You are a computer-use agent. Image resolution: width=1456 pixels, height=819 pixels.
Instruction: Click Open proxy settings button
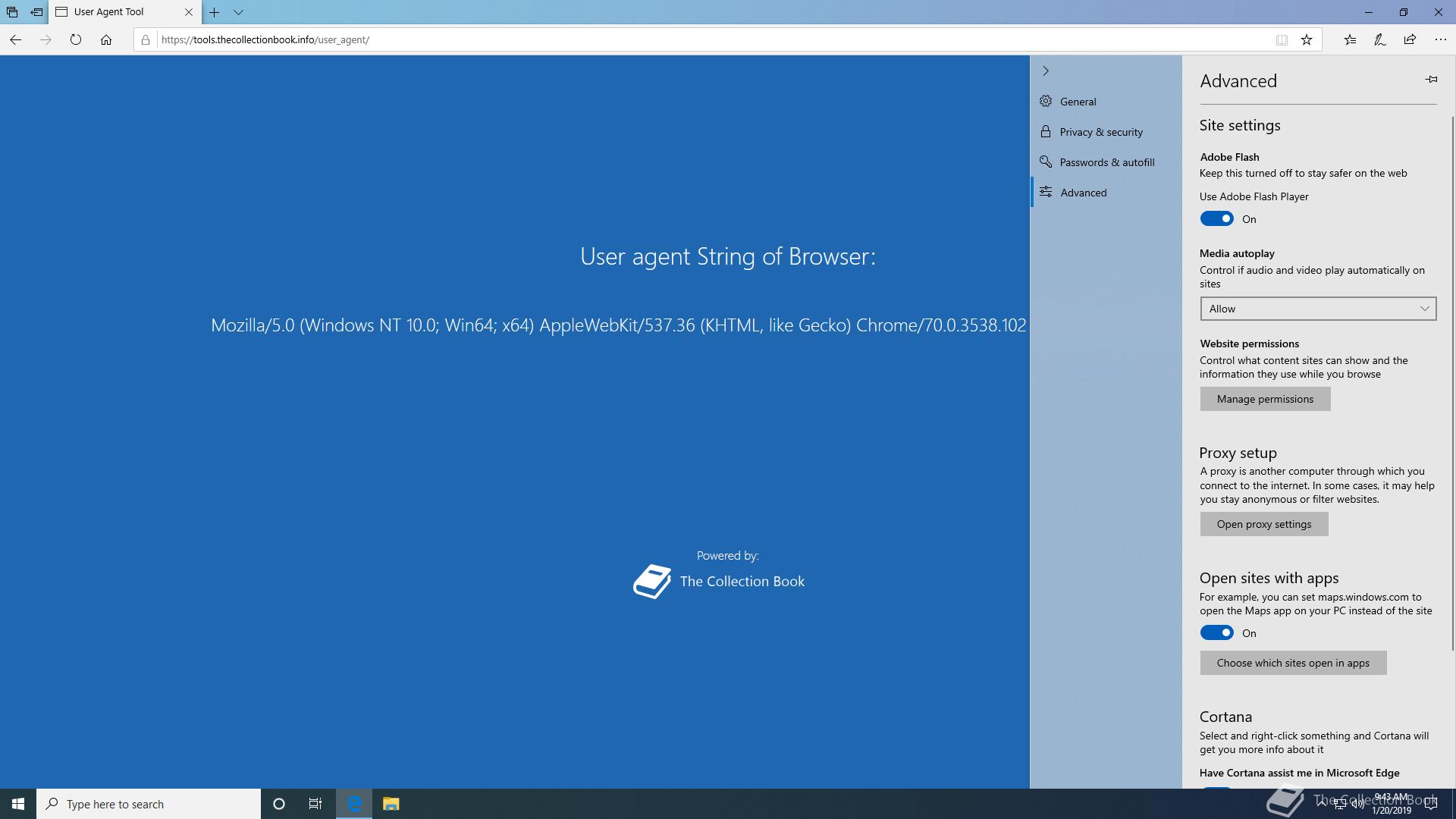(x=1264, y=524)
